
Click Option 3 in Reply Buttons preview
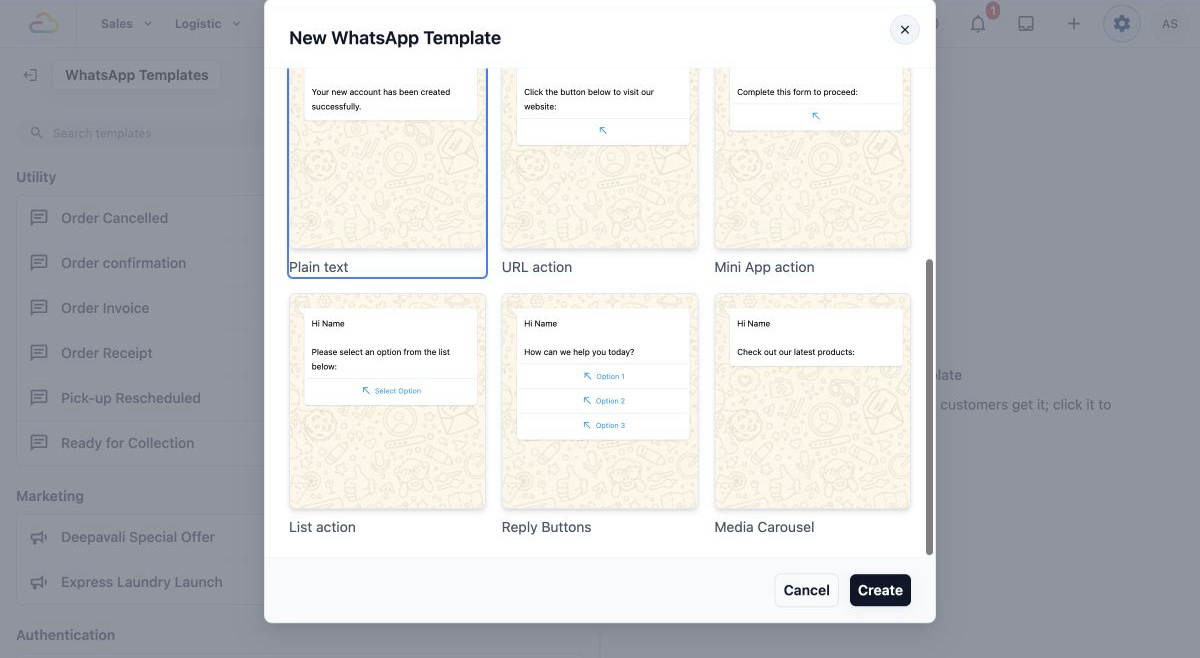[x=604, y=425]
